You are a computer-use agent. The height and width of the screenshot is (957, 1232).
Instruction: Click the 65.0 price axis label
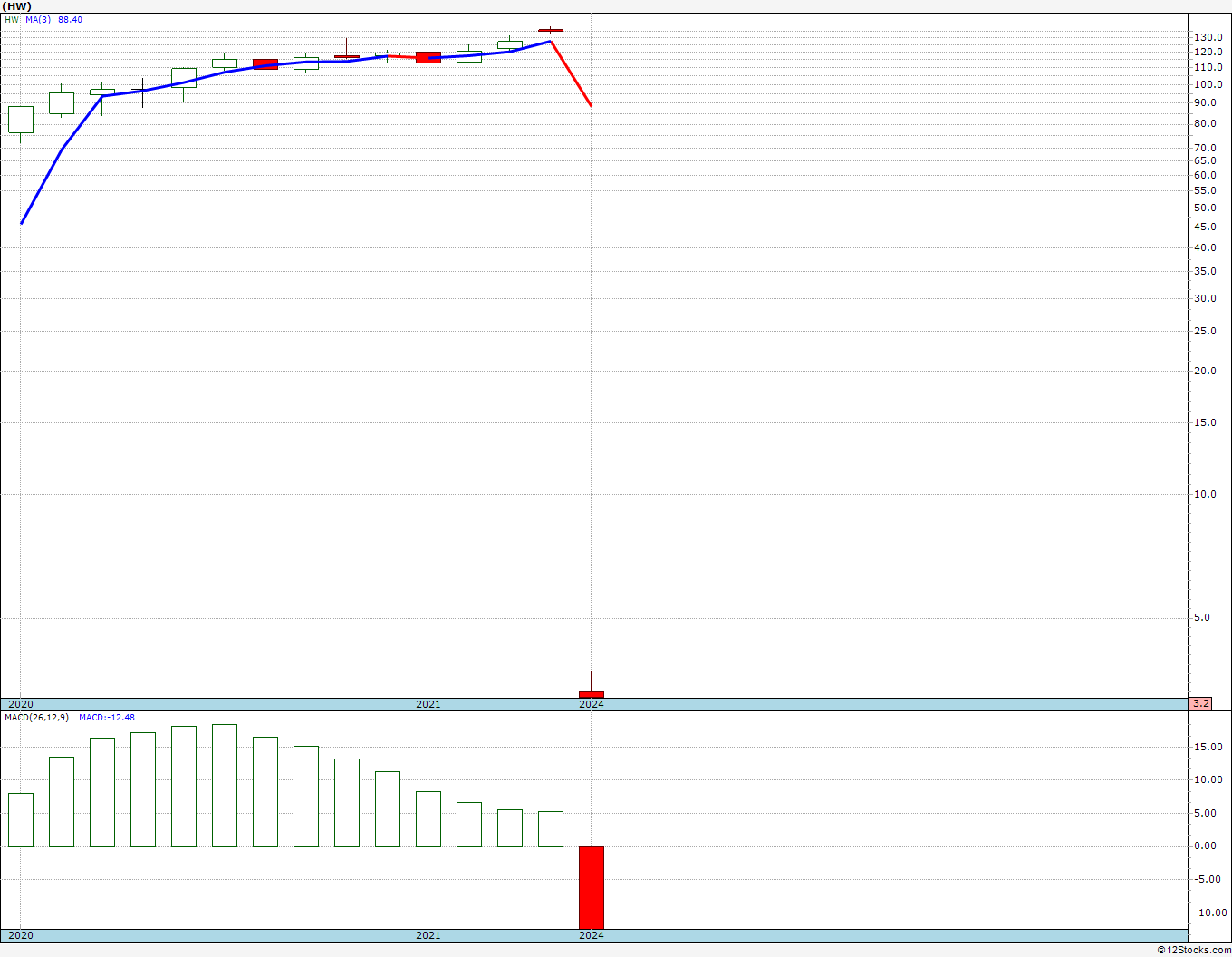(1205, 160)
